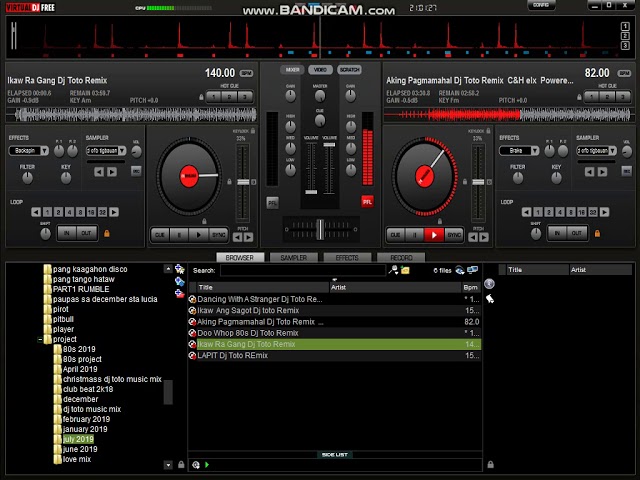Collapse the project folder tree
The width and height of the screenshot is (640, 480).
pos(40,340)
